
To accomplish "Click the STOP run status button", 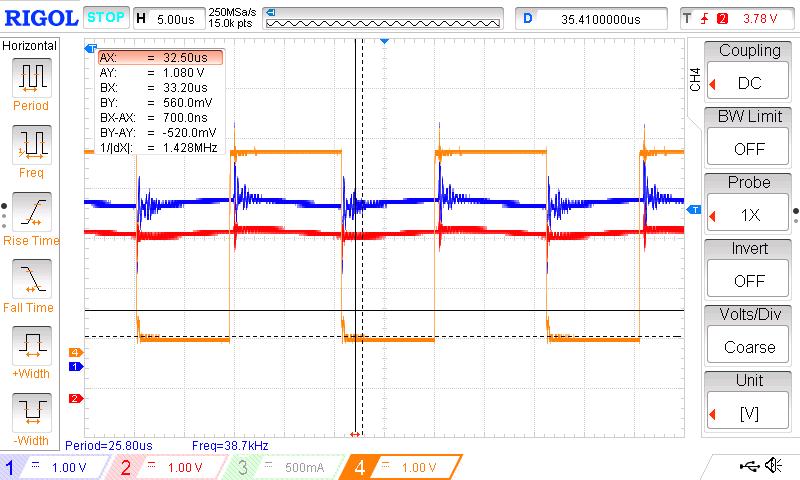I will [x=106, y=18].
